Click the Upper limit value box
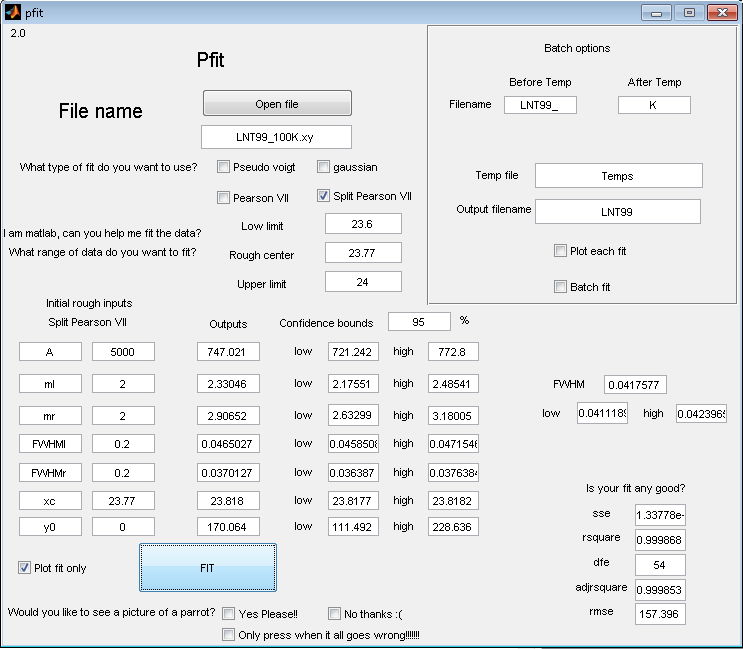The width and height of the screenshot is (743, 649). click(x=362, y=283)
